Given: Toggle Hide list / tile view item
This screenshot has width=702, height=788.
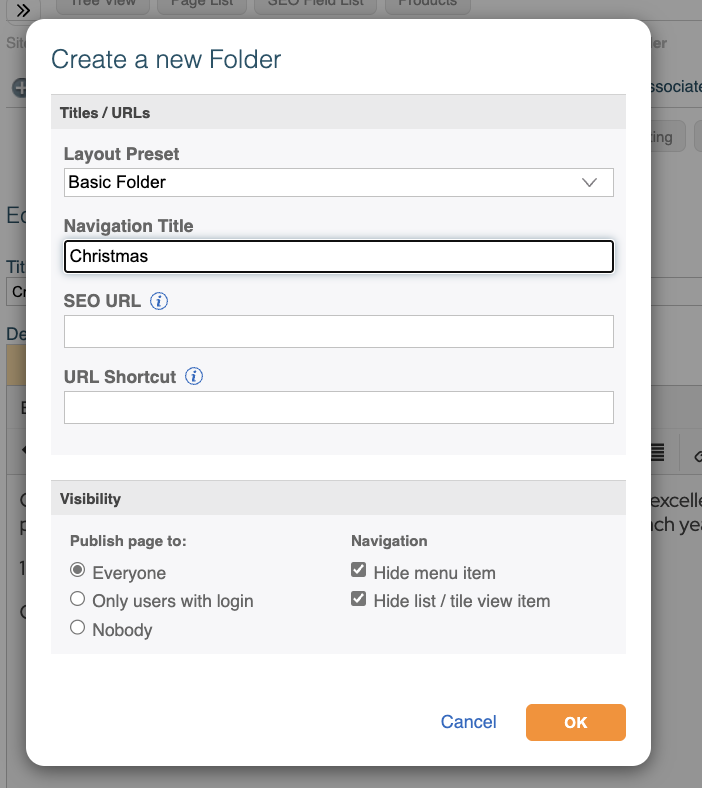Looking at the screenshot, I should (358, 600).
